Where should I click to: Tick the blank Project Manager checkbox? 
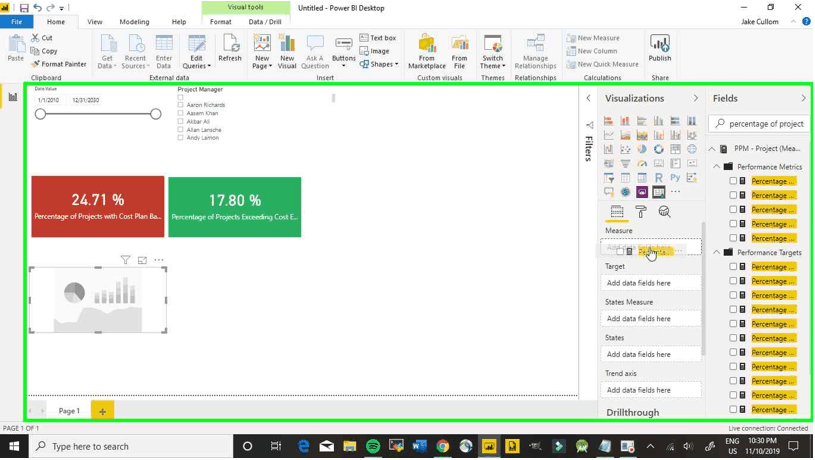tap(180, 97)
